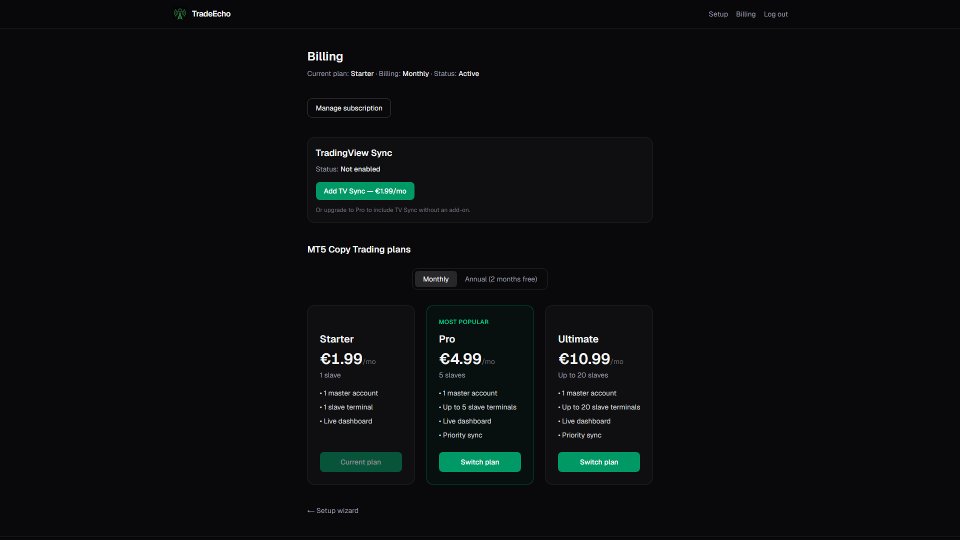Image resolution: width=960 pixels, height=540 pixels.
Task: Click the MT5 Copy Trading plans heading
Action: (x=359, y=249)
